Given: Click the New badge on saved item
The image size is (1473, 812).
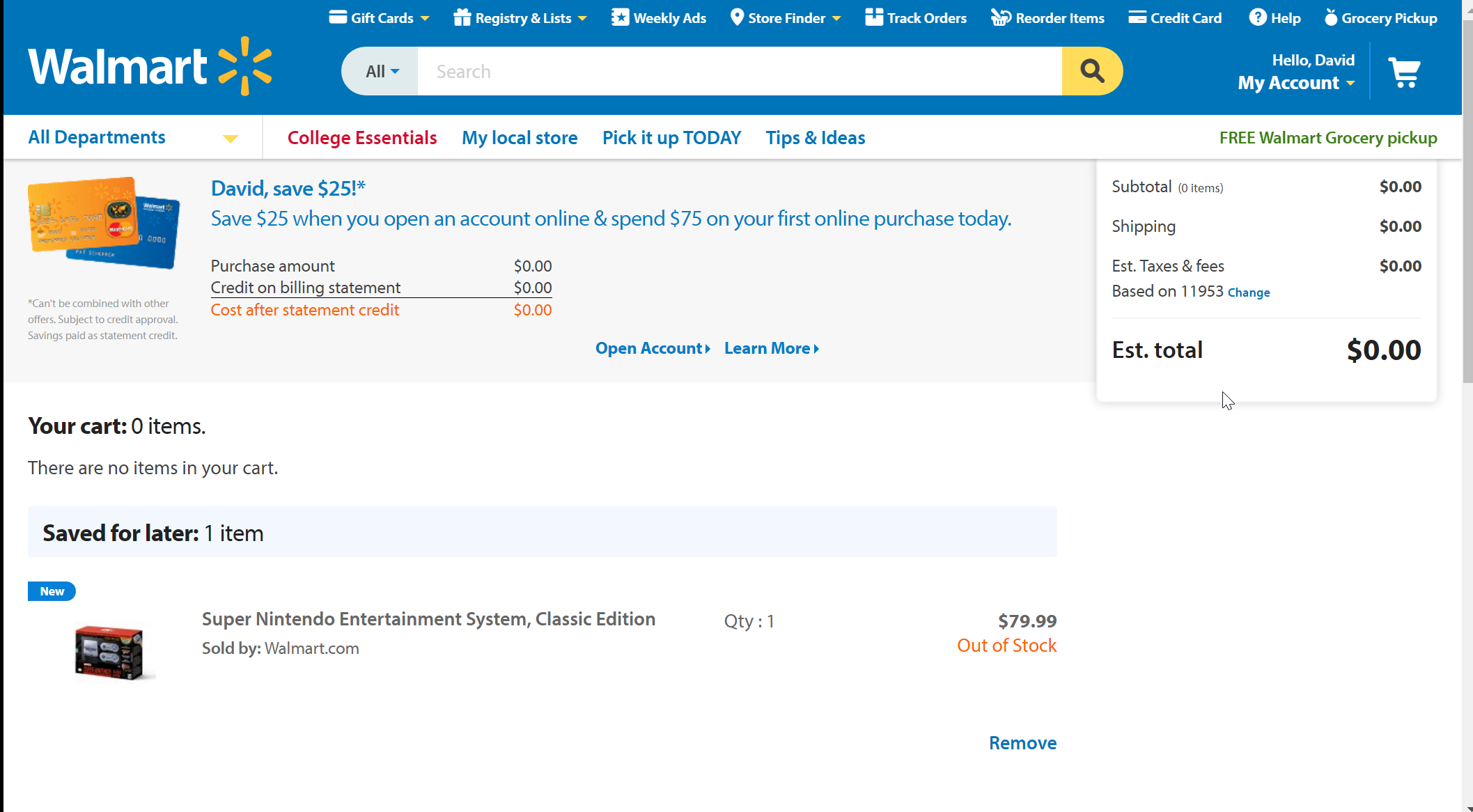Looking at the screenshot, I should coord(52,591).
